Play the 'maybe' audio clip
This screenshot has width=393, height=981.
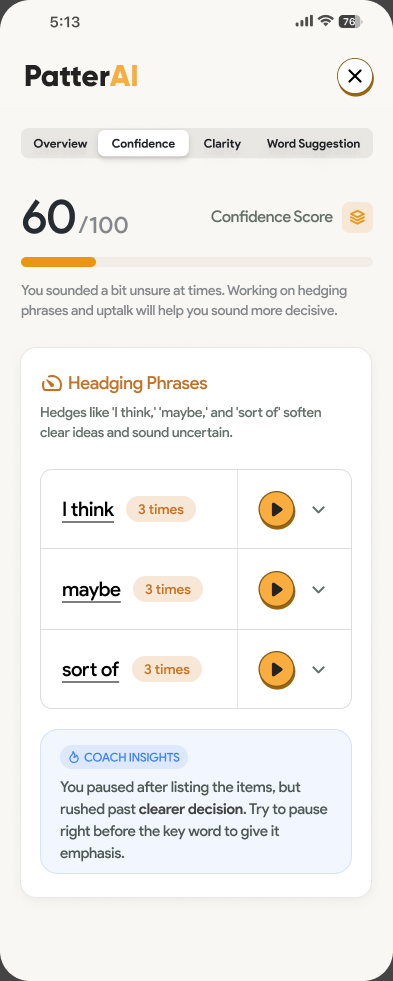(277, 590)
